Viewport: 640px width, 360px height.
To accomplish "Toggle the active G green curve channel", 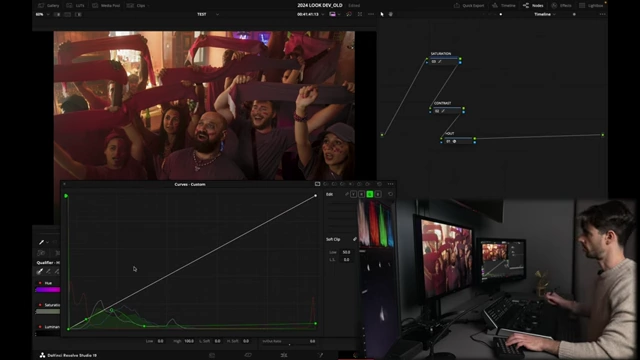I will coord(370,194).
